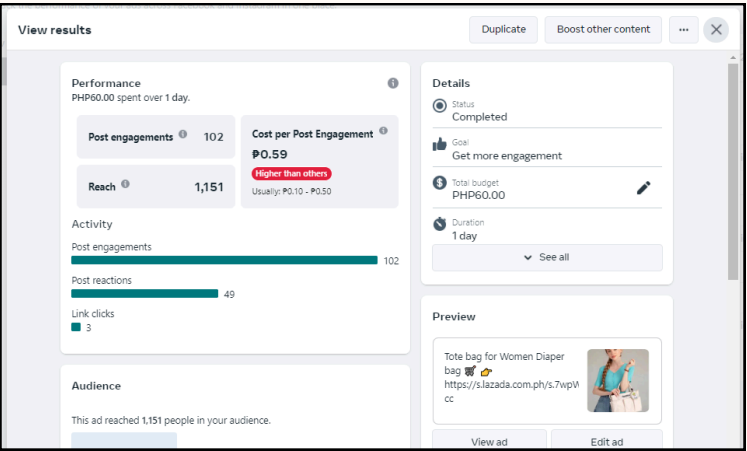The image size is (747, 451).
Task: Expand details with See all
Action: click(x=547, y=257)
